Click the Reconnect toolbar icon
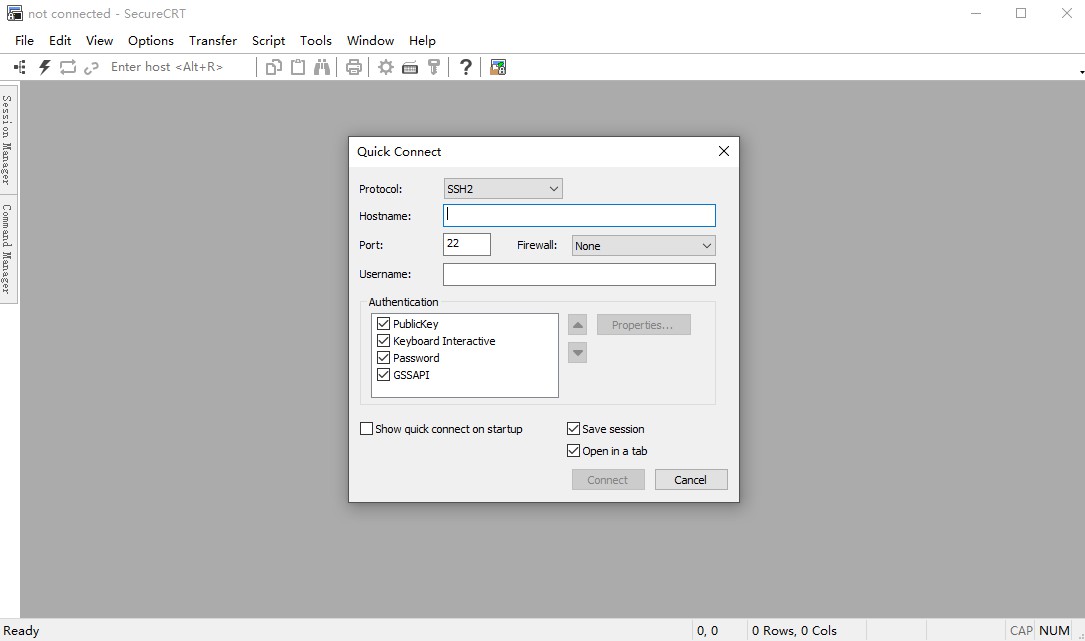 (x=68, y=67)
